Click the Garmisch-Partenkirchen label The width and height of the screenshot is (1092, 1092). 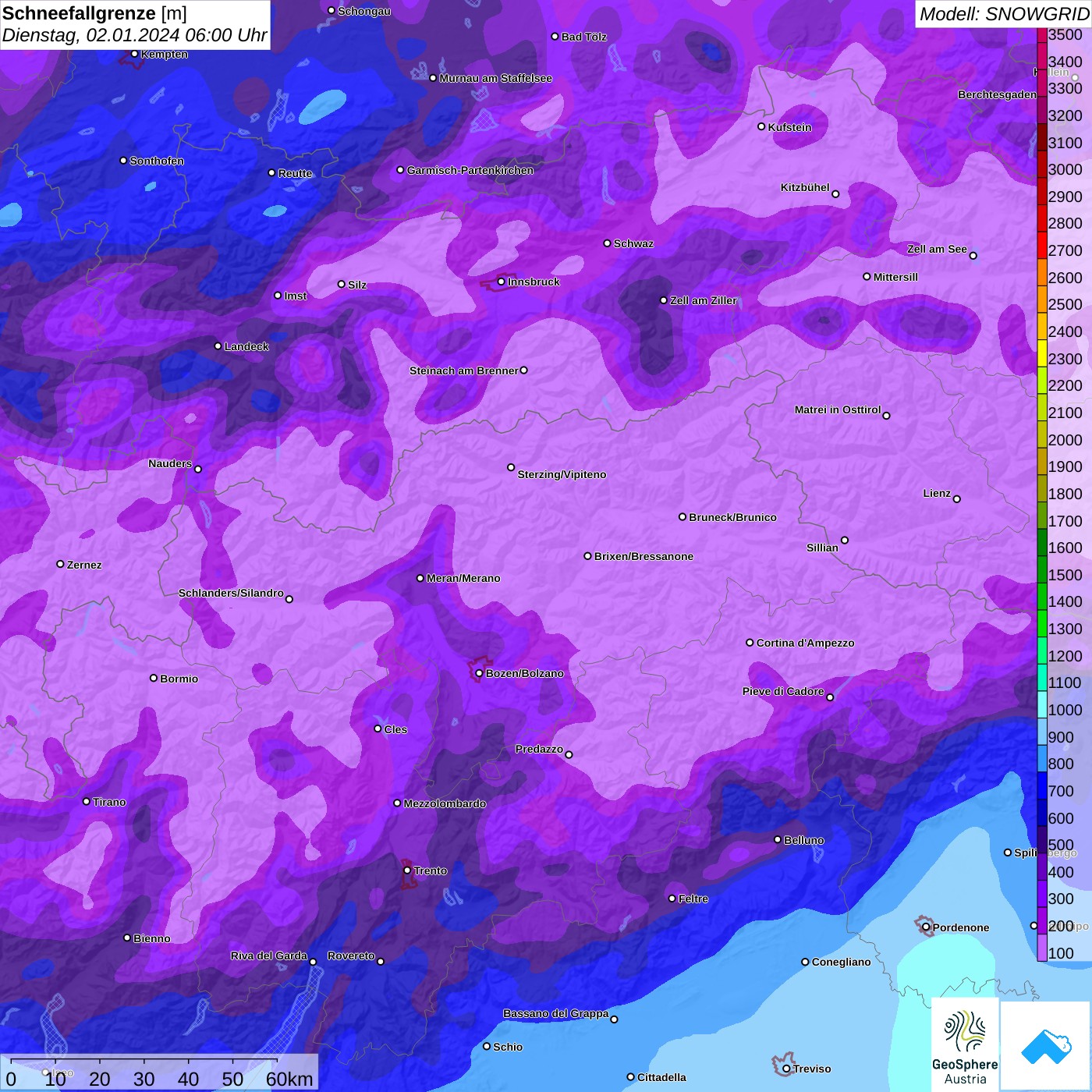[x=470, y=170]
